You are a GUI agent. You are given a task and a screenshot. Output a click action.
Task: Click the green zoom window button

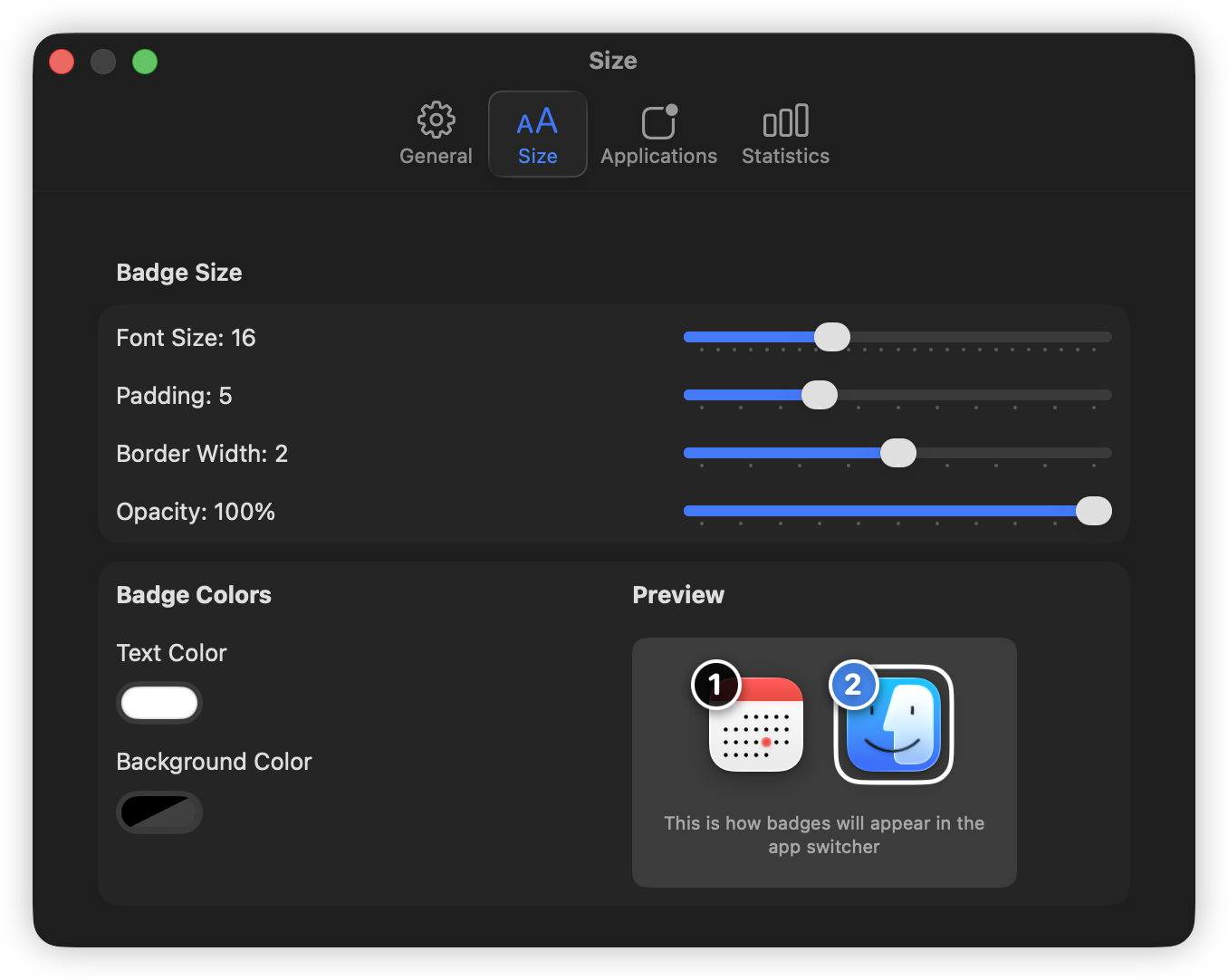pos(145,62)
